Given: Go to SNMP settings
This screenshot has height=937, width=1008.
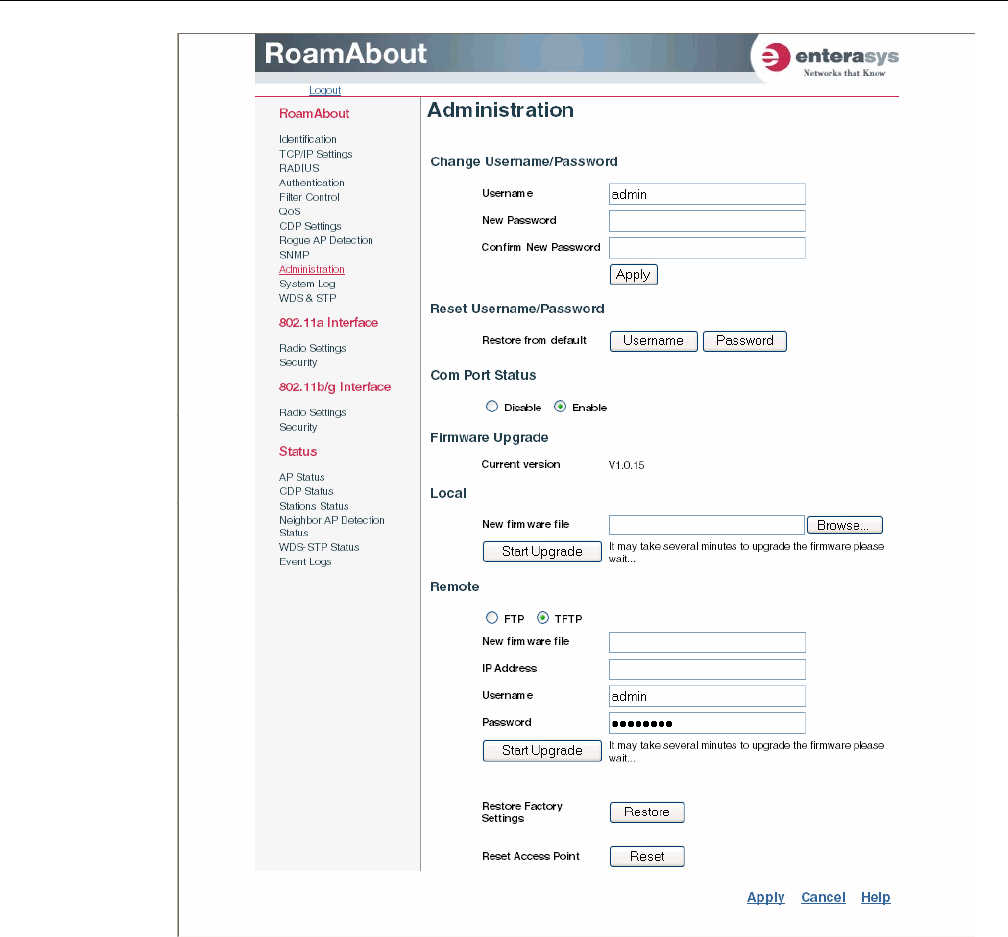Looking at the screenshot, I should [x=294, y=254].
